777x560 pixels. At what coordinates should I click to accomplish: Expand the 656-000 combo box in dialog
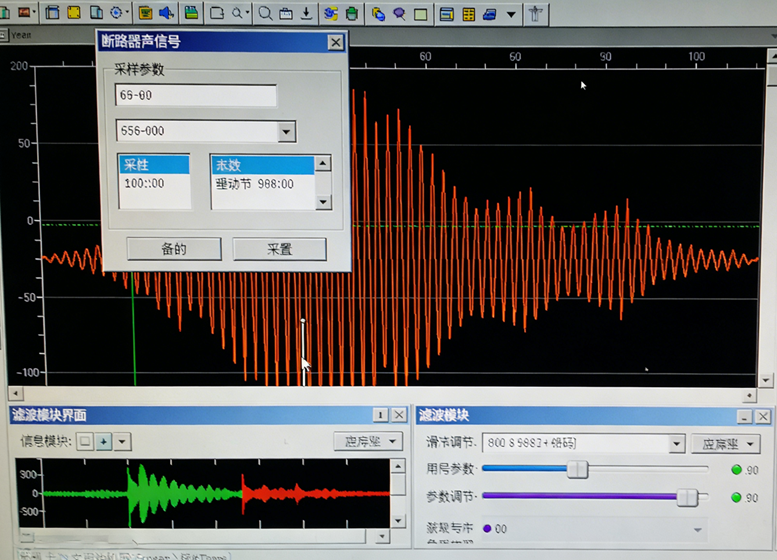(x=286, y=131)
